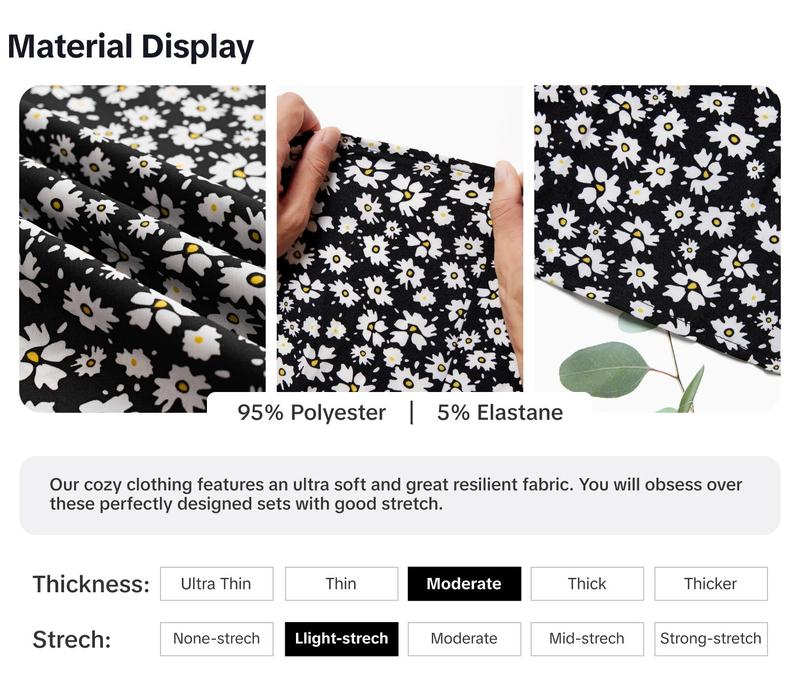800x686 pixels.
Task: Click the Material Display heading
Action: point(131,46)
